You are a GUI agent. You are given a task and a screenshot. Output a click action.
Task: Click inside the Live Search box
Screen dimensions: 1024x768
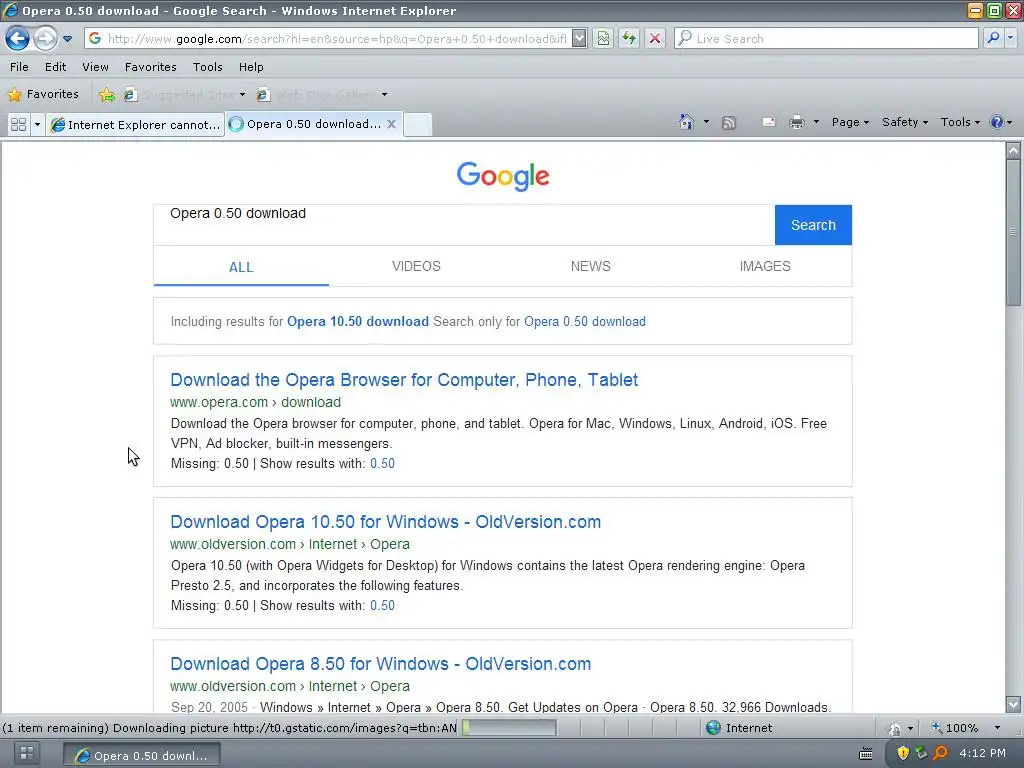click(x=827, y=39)
